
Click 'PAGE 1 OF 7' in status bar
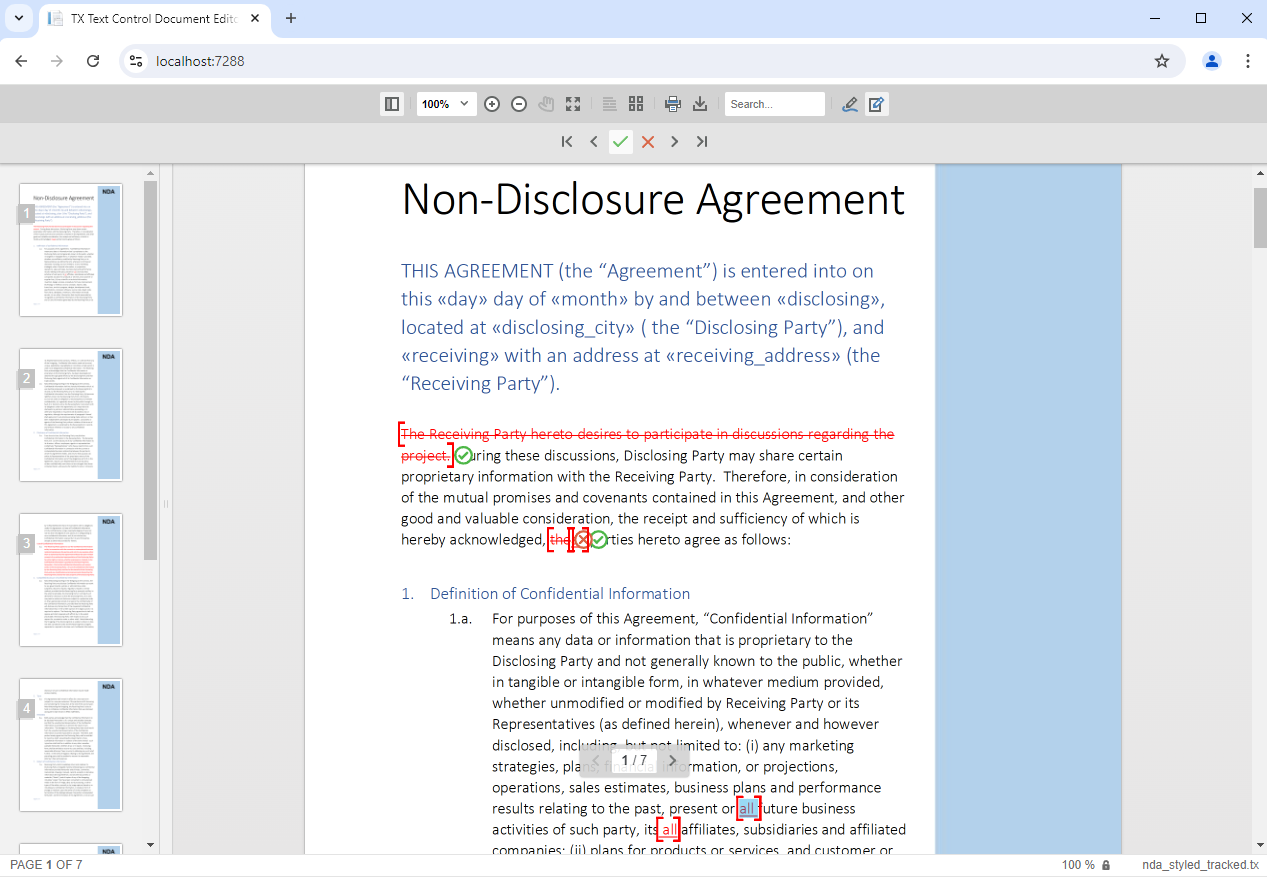pos(46,865)
